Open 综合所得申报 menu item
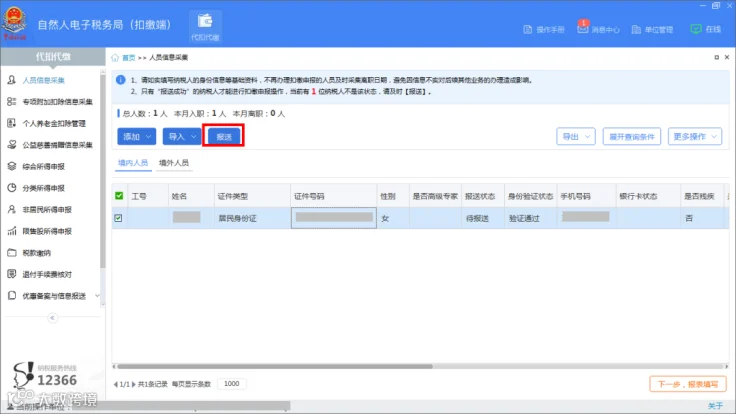Image resolution: width=736 pixels, height=414 pixels. click(x=43, y=167)
